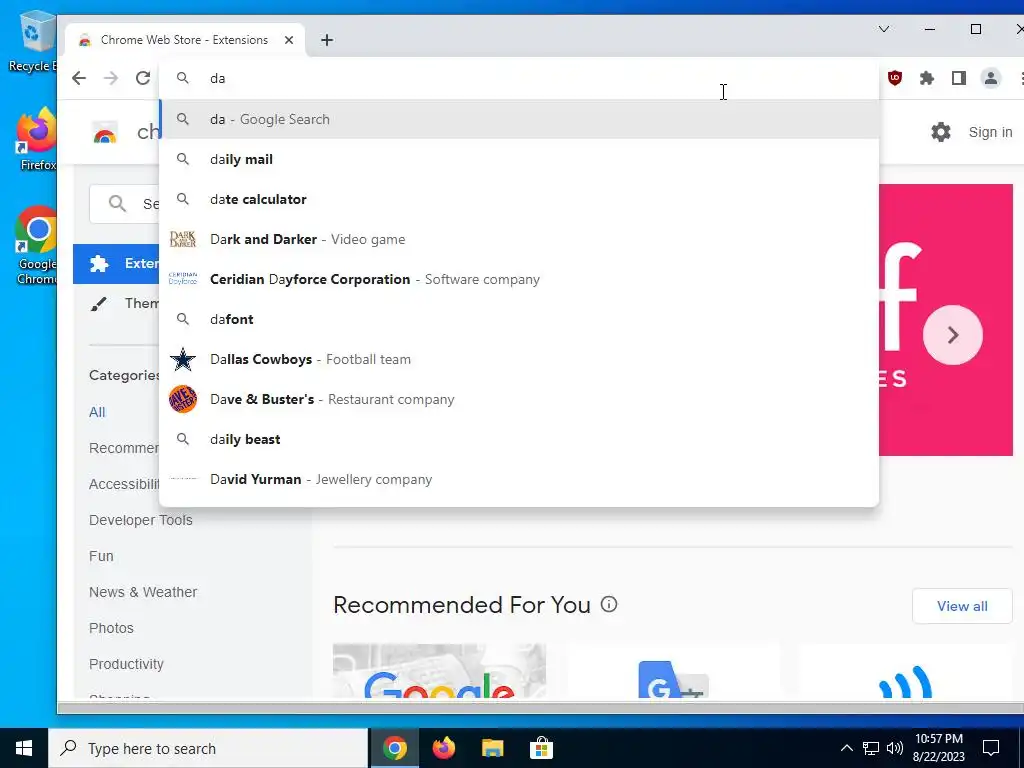Open the tab search dropdown chevron
The image size is (1024, 768).
coord(884,29)
